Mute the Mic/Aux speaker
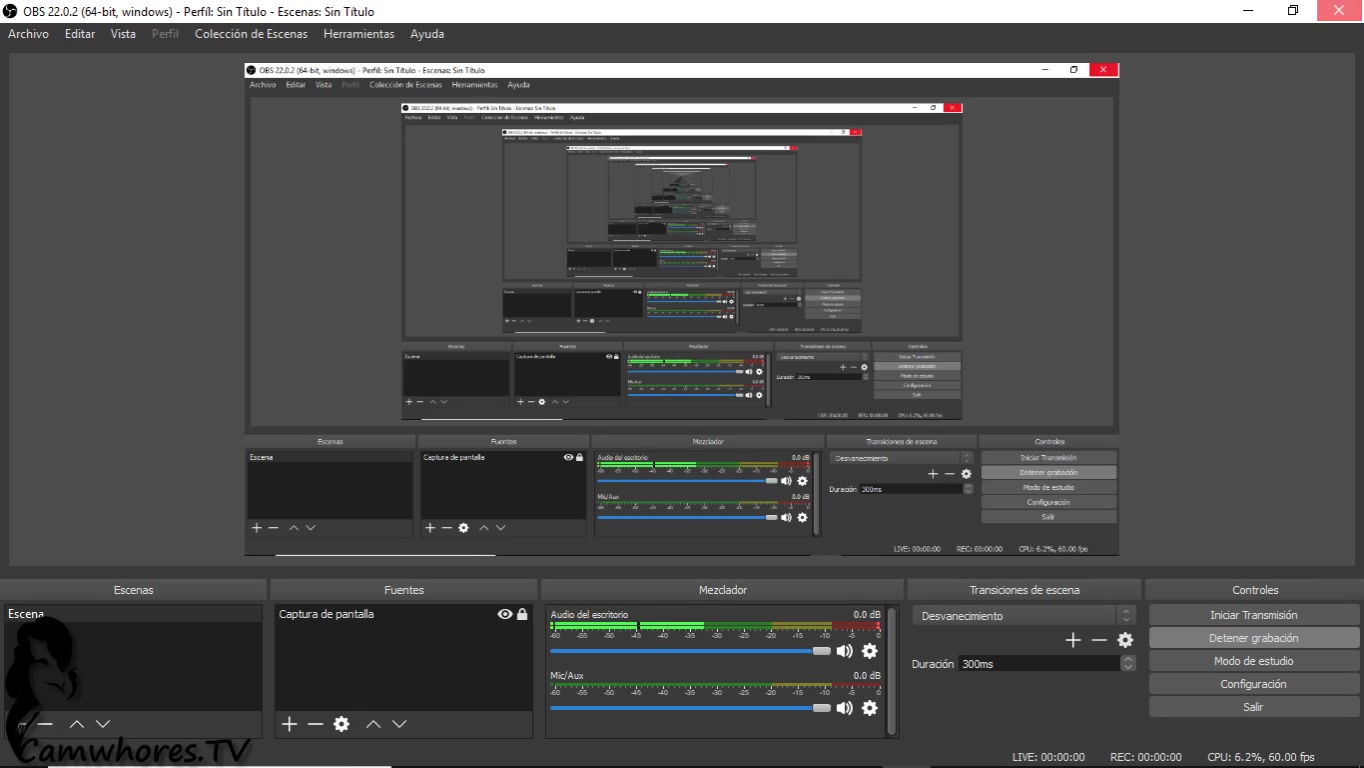The image size is (1364, 768). click(845, 708)
